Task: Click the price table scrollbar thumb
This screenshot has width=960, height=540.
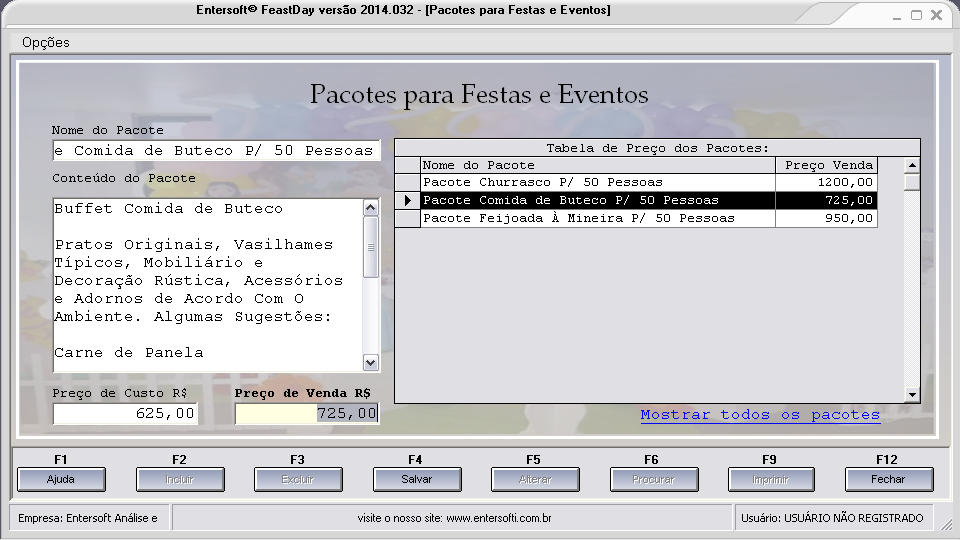Action: click(912, 182)
